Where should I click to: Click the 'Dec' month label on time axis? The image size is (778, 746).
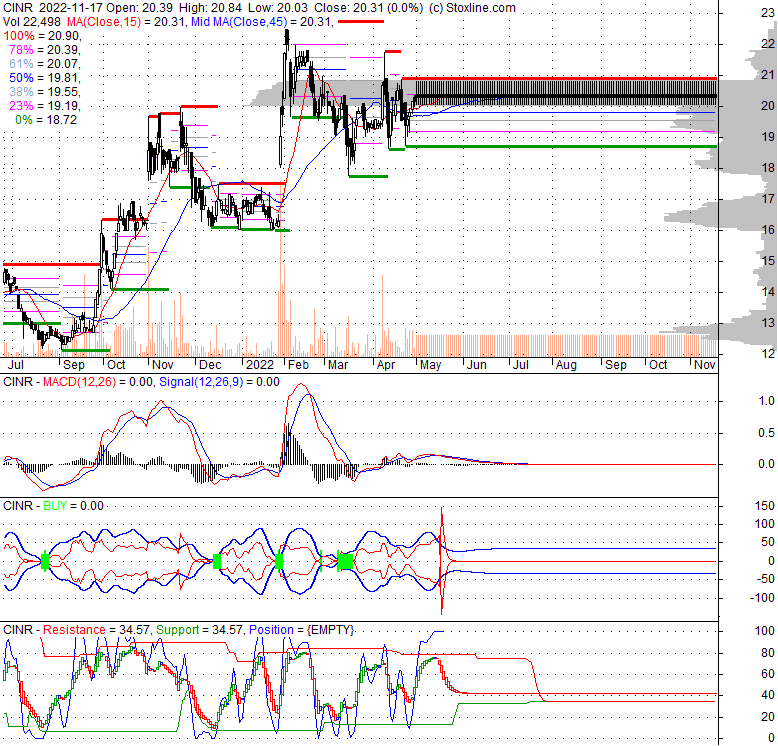point(210,365)
